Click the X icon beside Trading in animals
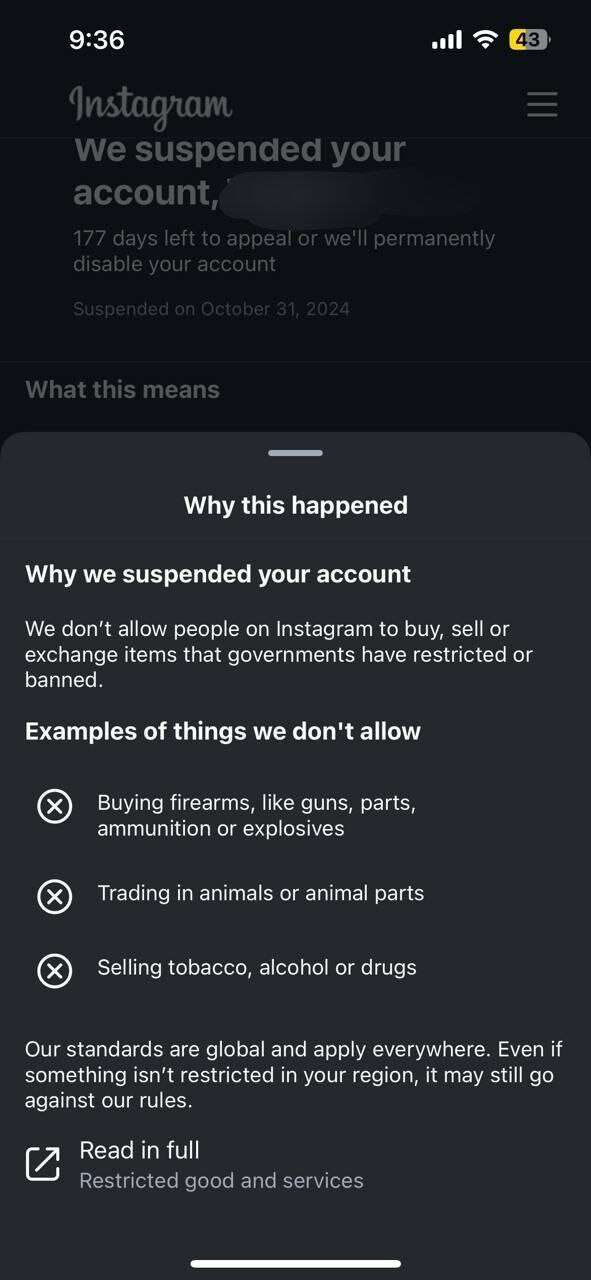Screen dimensions: 591x1280 (x=55, y=896)
